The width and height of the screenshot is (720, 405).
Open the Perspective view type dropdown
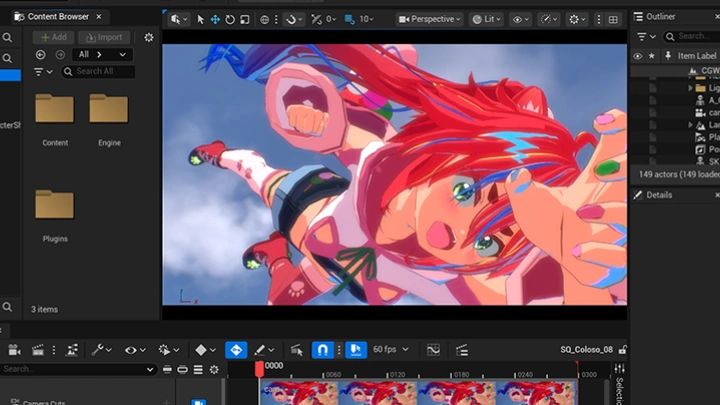[x=430, y=19]
